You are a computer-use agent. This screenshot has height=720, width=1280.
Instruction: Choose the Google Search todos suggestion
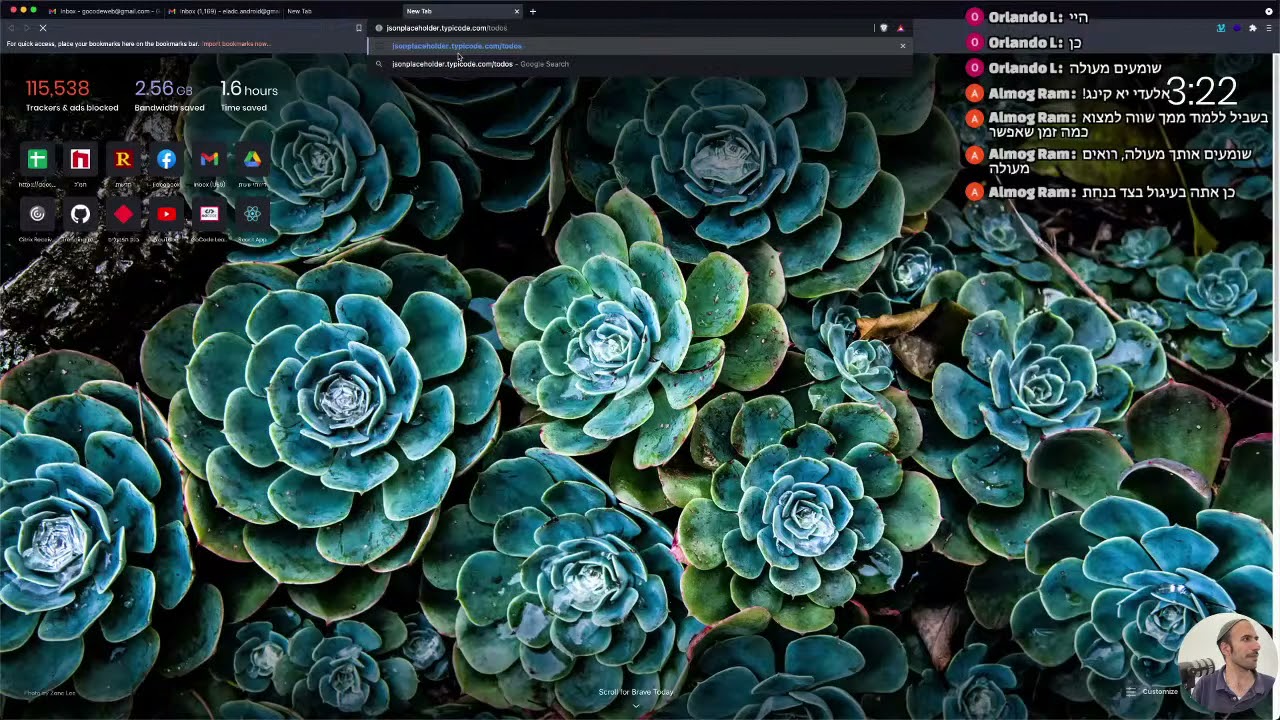640,64
